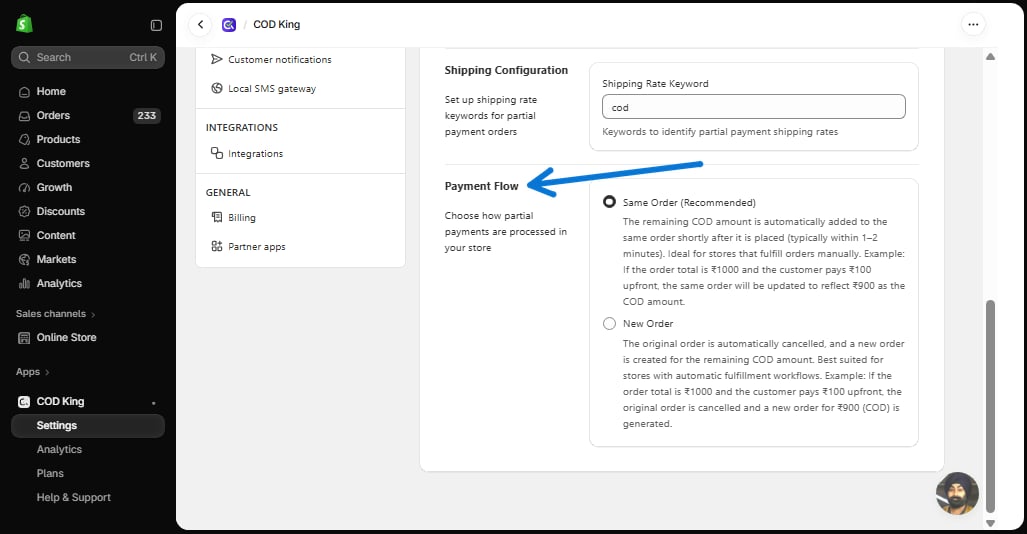Click the Orders inbox icon
Viewport: 1027px width, 534px height.
(24, 116)
